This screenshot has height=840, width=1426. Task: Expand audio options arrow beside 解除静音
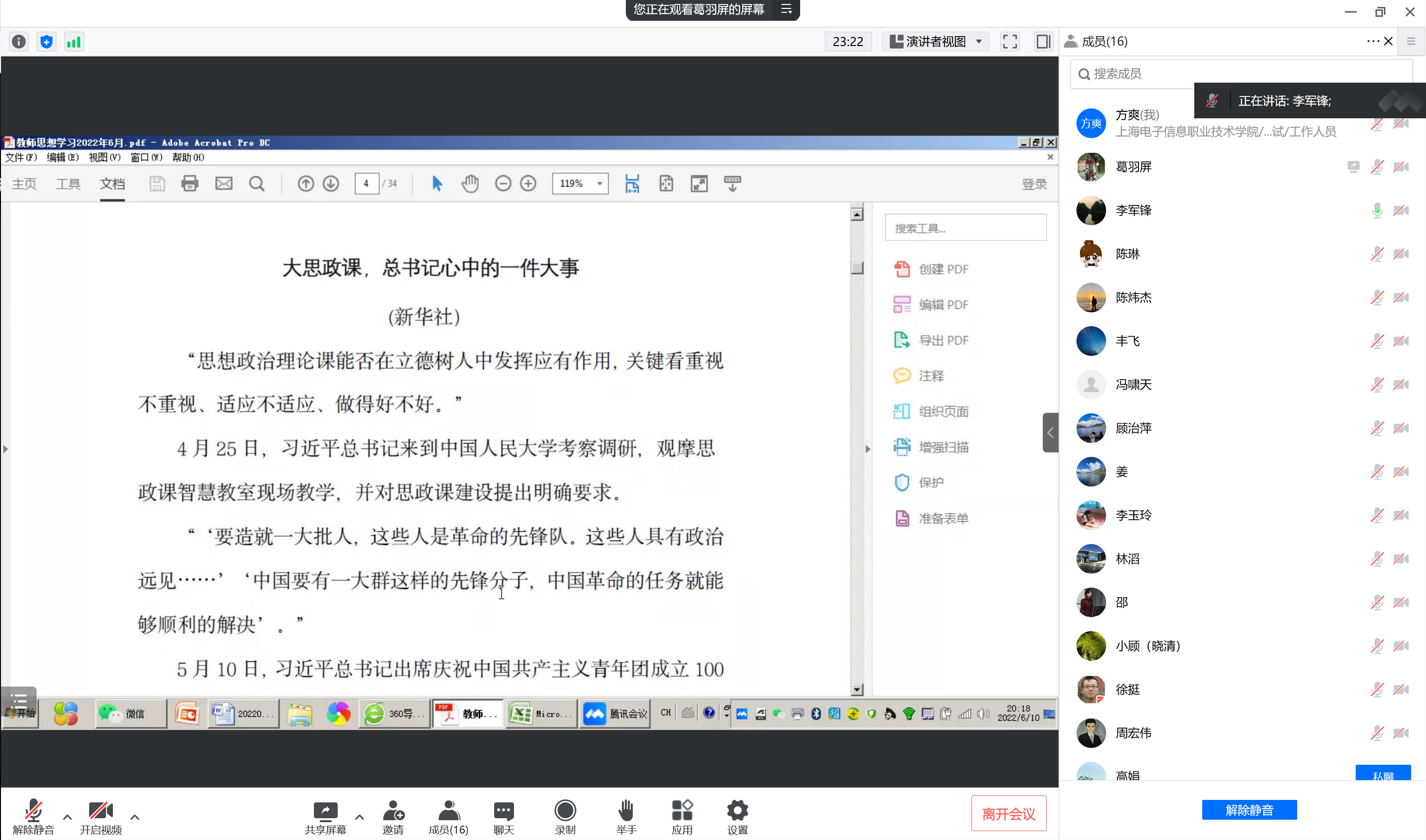coord(67,817)
